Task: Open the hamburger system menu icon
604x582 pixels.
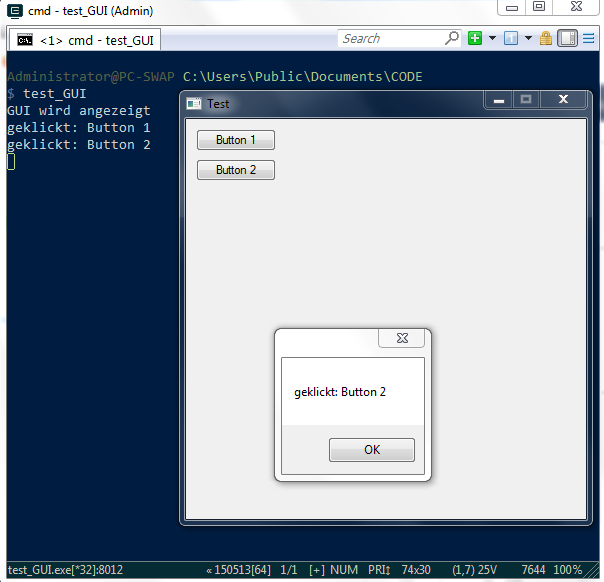Action: [x=589, y=39]
